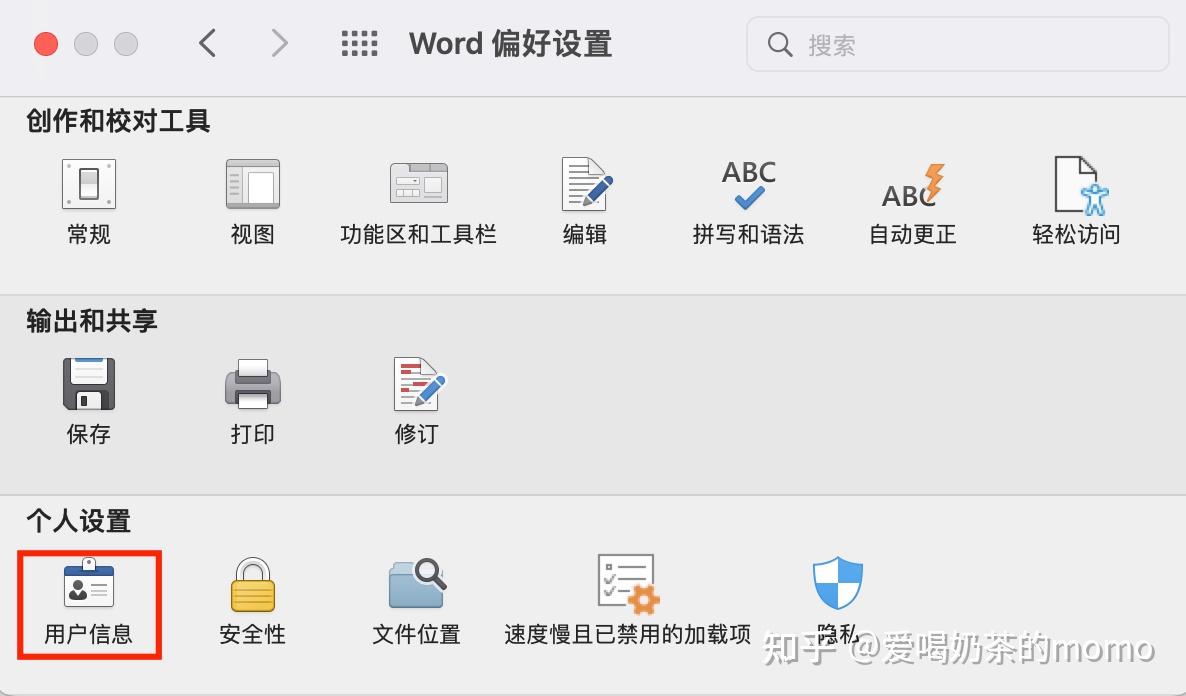The height and width of the screenshot is (696, 1186).
Task: Open the 用户信息 ID badge icon
Action: tap(88, 583)
